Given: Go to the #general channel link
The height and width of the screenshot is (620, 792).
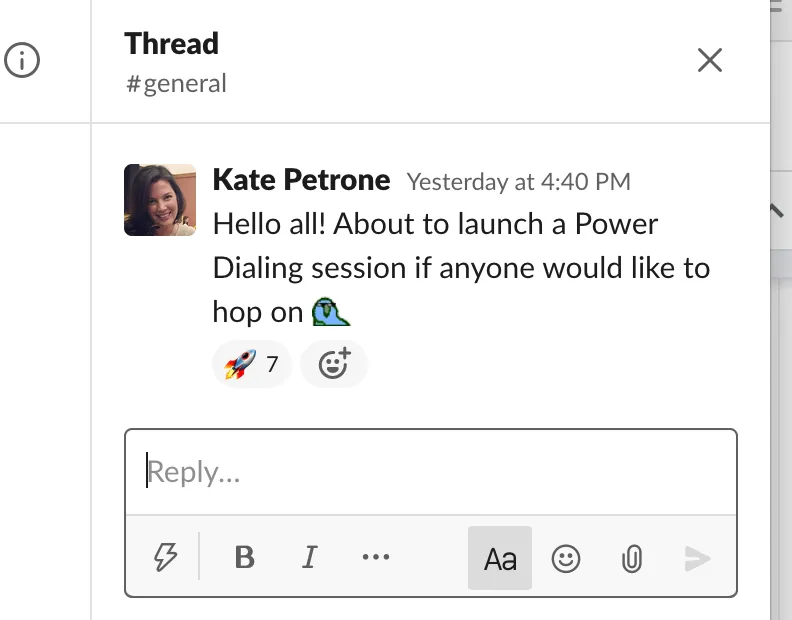Looking at the screenshot, I should coord(176,83).
